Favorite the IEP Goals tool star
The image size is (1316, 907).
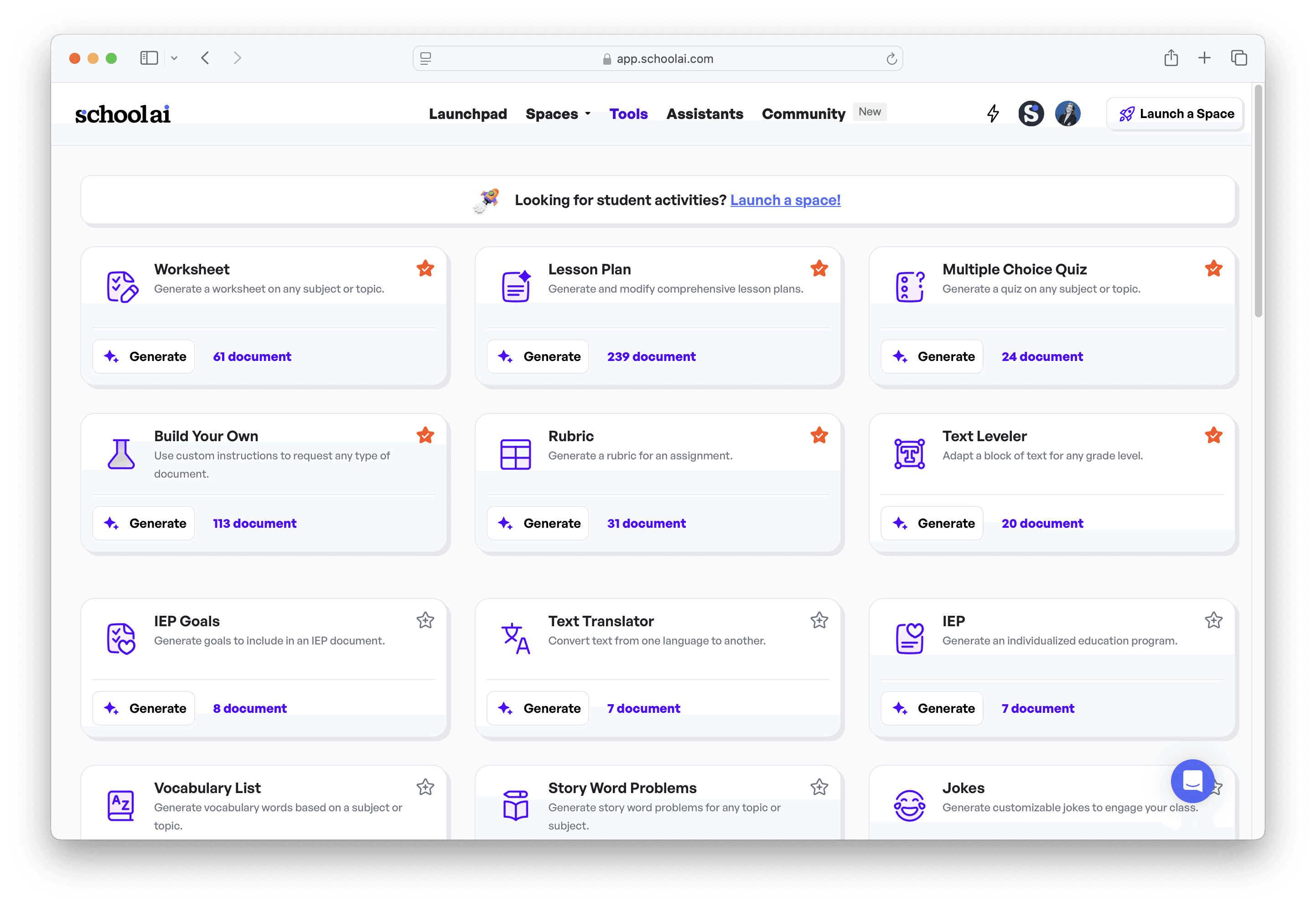click(425, 621)
